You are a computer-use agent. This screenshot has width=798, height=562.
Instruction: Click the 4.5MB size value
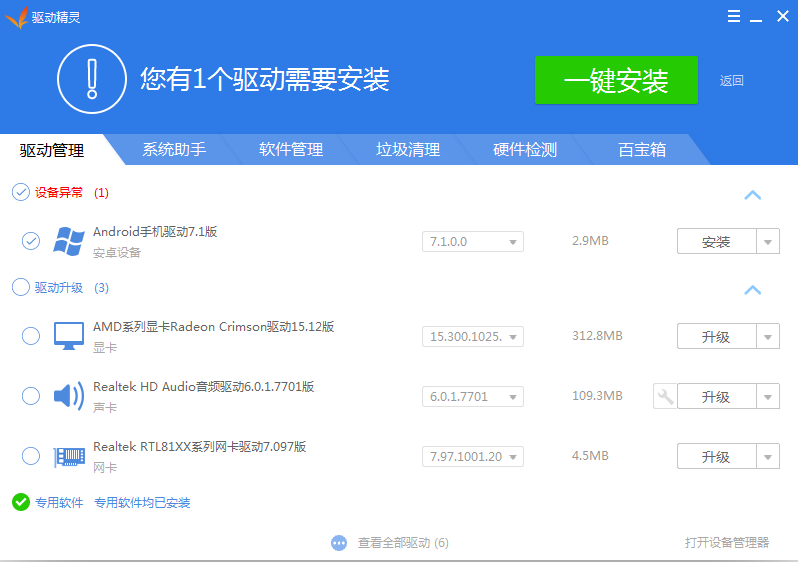[590, 456]
